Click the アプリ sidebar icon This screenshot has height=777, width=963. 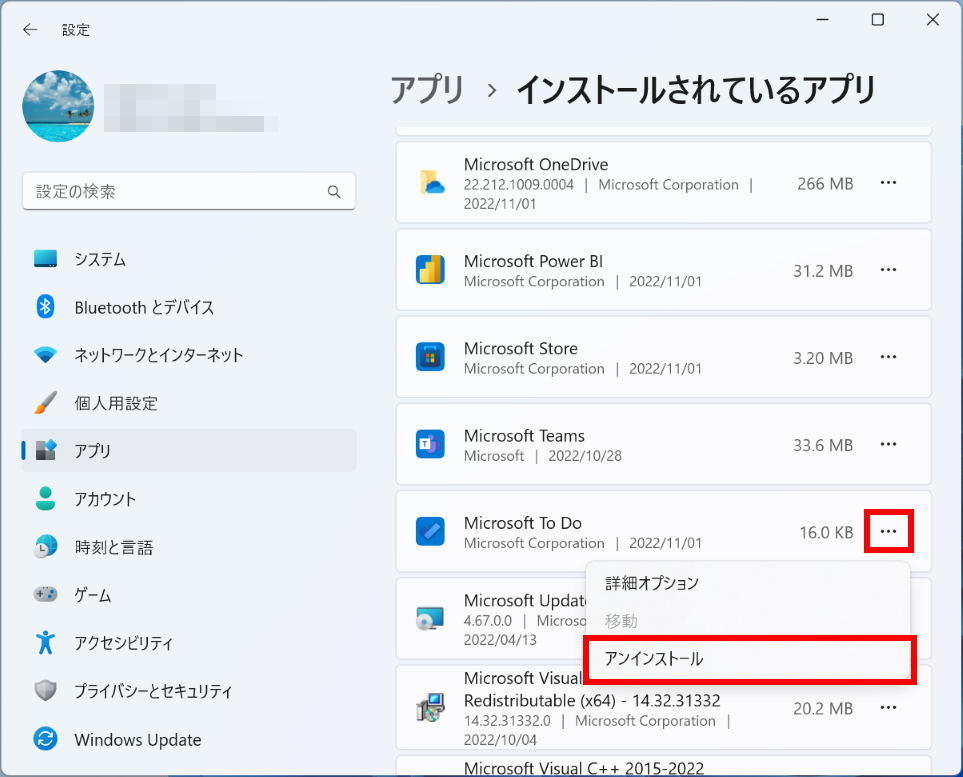point(45,450)
